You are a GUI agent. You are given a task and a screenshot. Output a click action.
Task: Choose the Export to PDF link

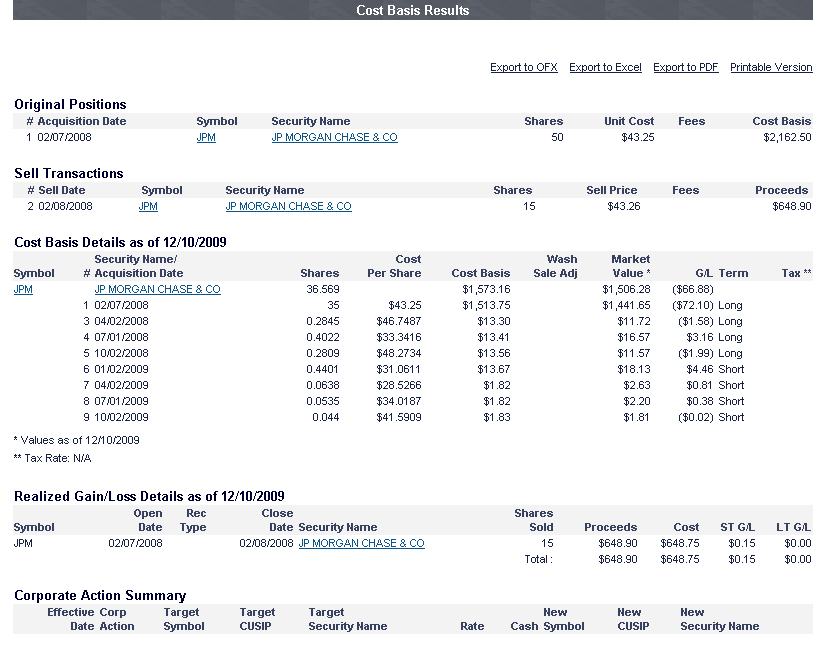686,67
